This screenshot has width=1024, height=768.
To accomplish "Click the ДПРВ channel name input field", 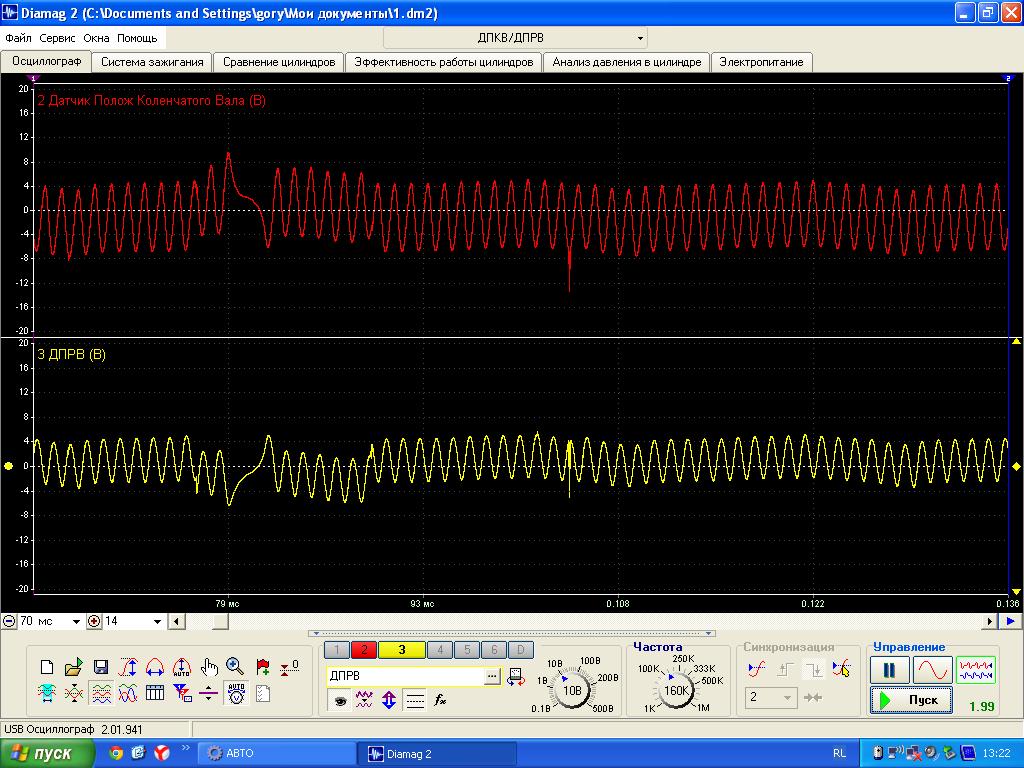I will click(x=406, y=677).
